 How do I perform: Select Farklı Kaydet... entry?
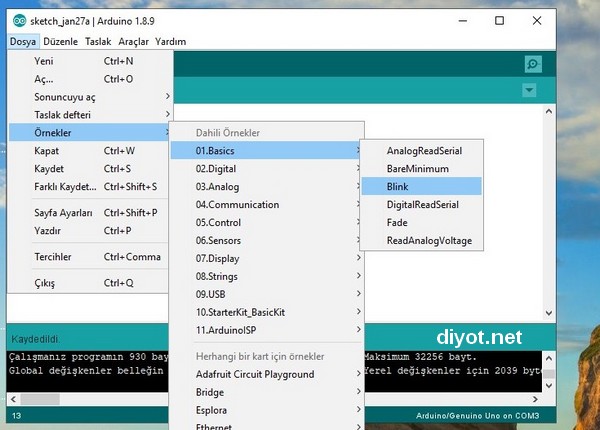[89, 187]
